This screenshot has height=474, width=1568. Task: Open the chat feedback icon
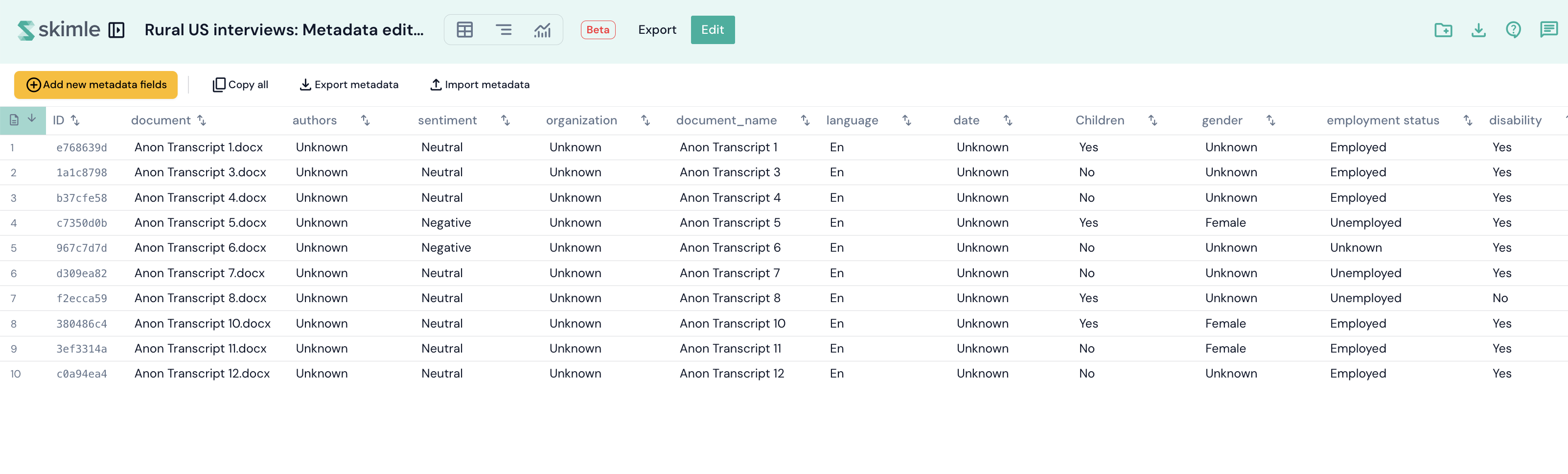[x=1548, y=30]
